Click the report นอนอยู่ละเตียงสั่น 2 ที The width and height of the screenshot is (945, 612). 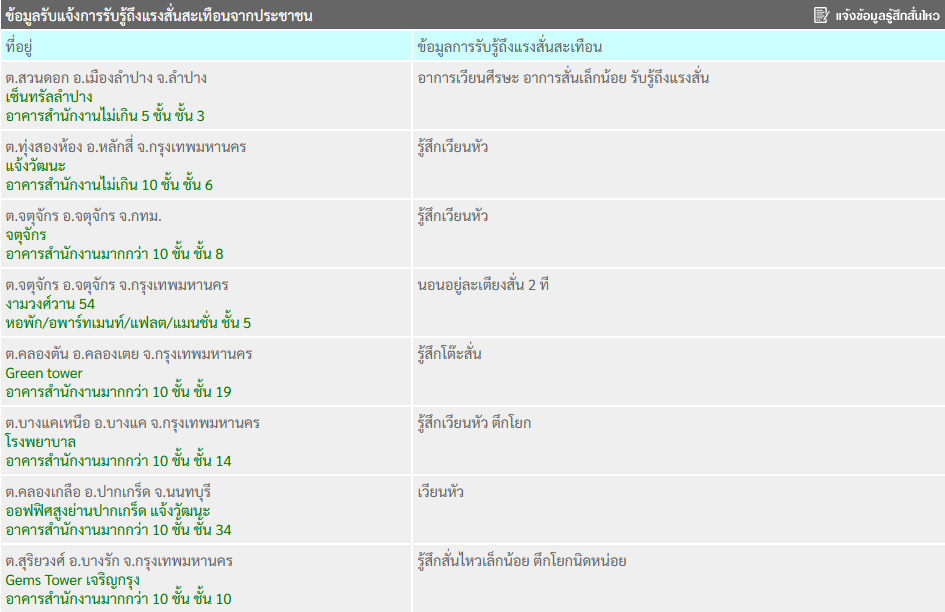(x=483, y=285)
